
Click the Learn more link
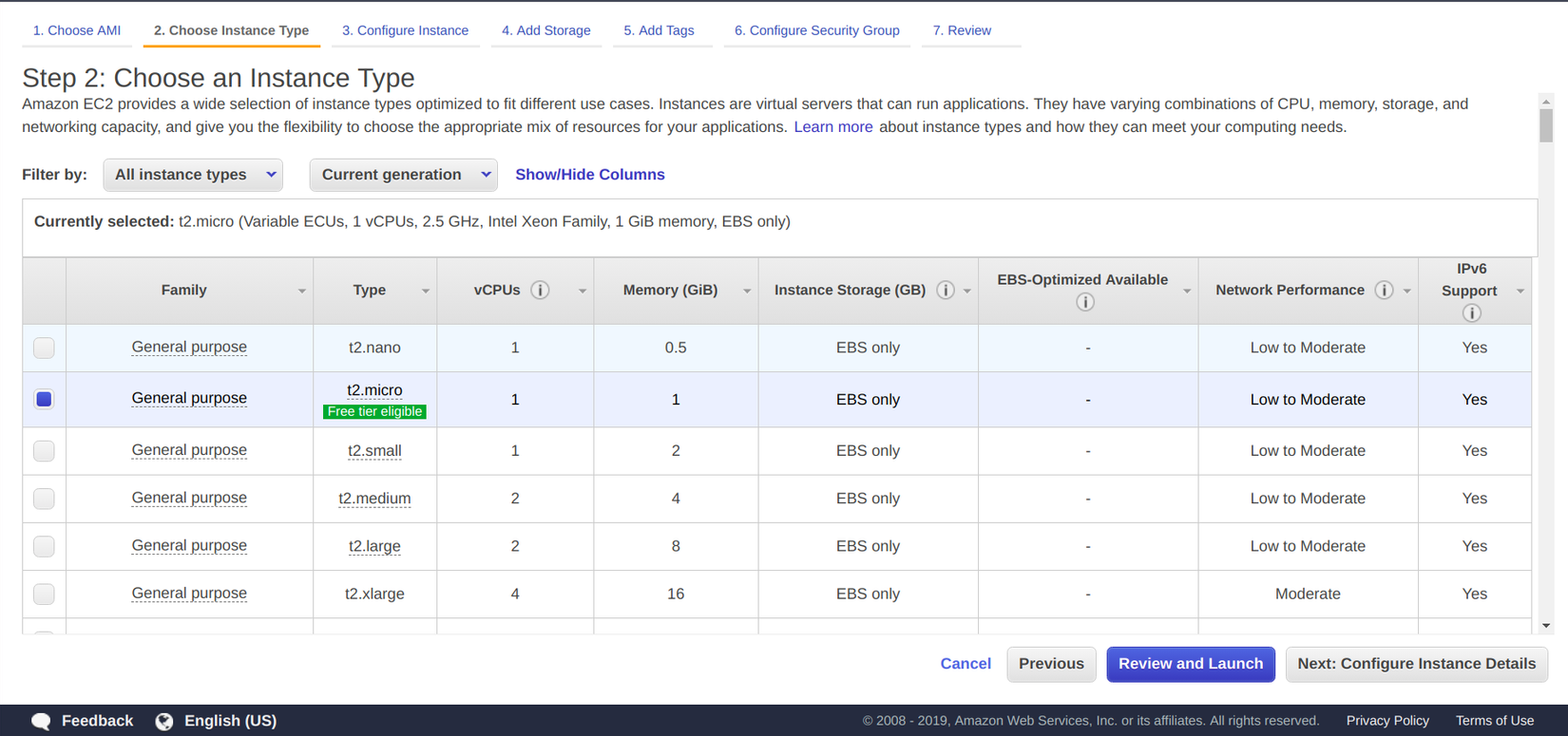coord(833,127)
